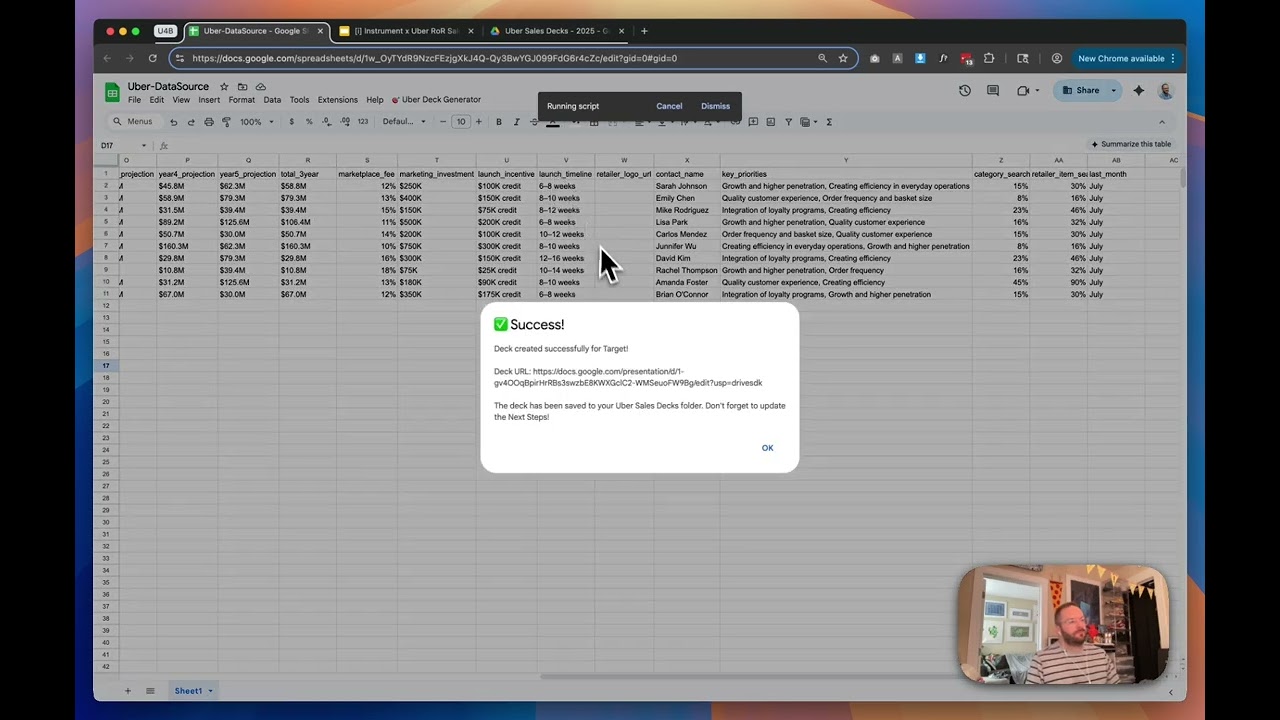Open the Edit menu
Image resolution: width=1280 pixels, height=720 pixels.
(157, 100)
